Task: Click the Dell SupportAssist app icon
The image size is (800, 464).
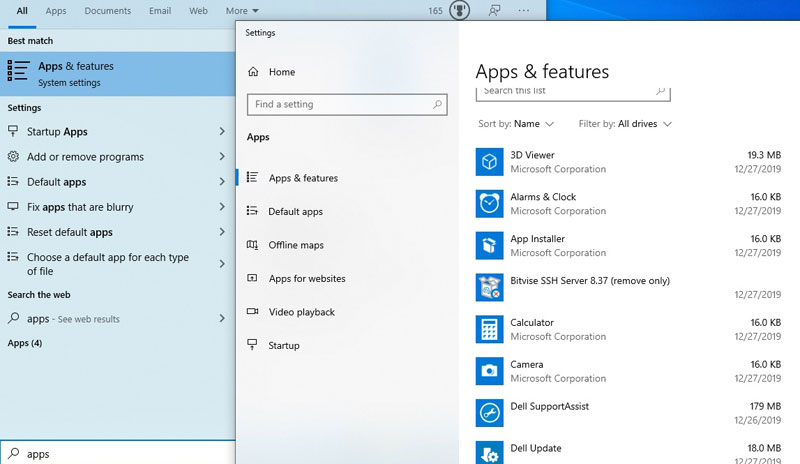Action: [489, 413]
